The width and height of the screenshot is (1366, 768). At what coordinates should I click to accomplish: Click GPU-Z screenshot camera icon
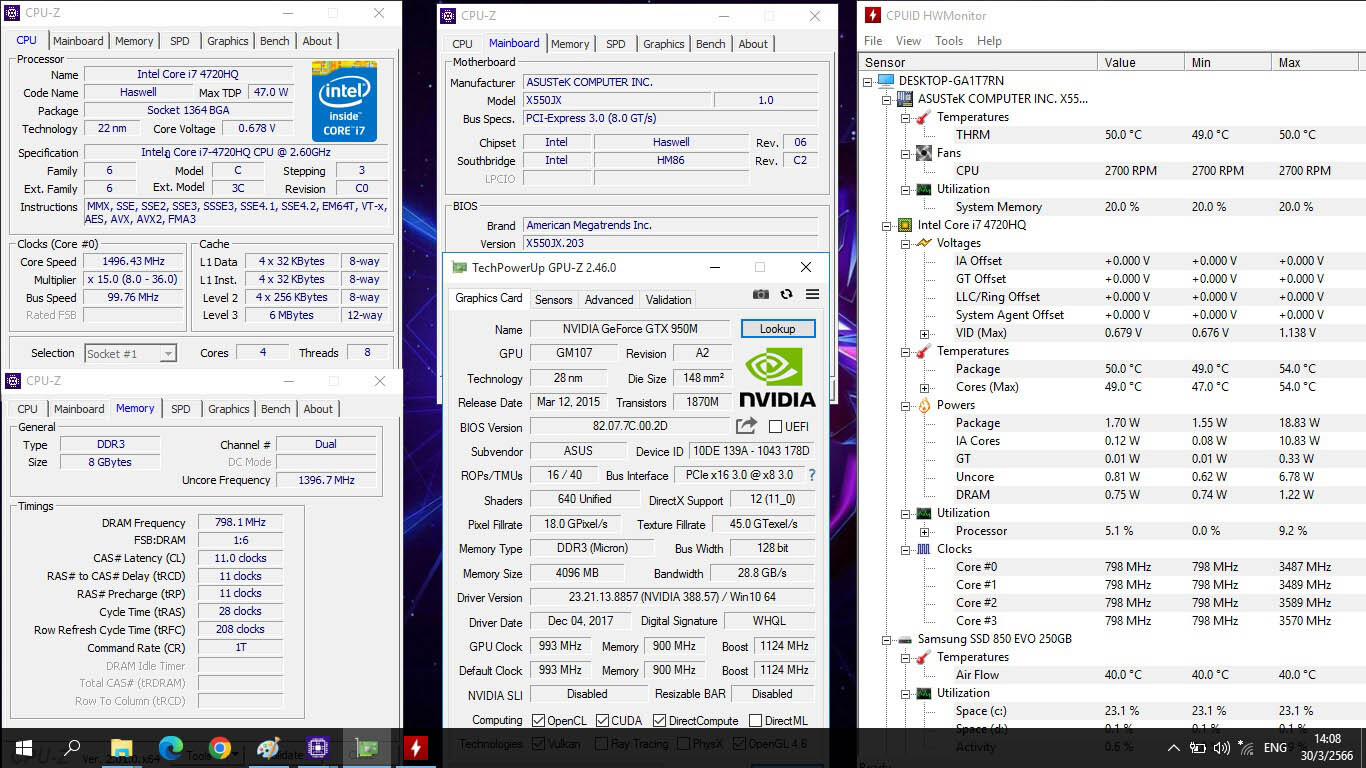(x=761, y=294)
